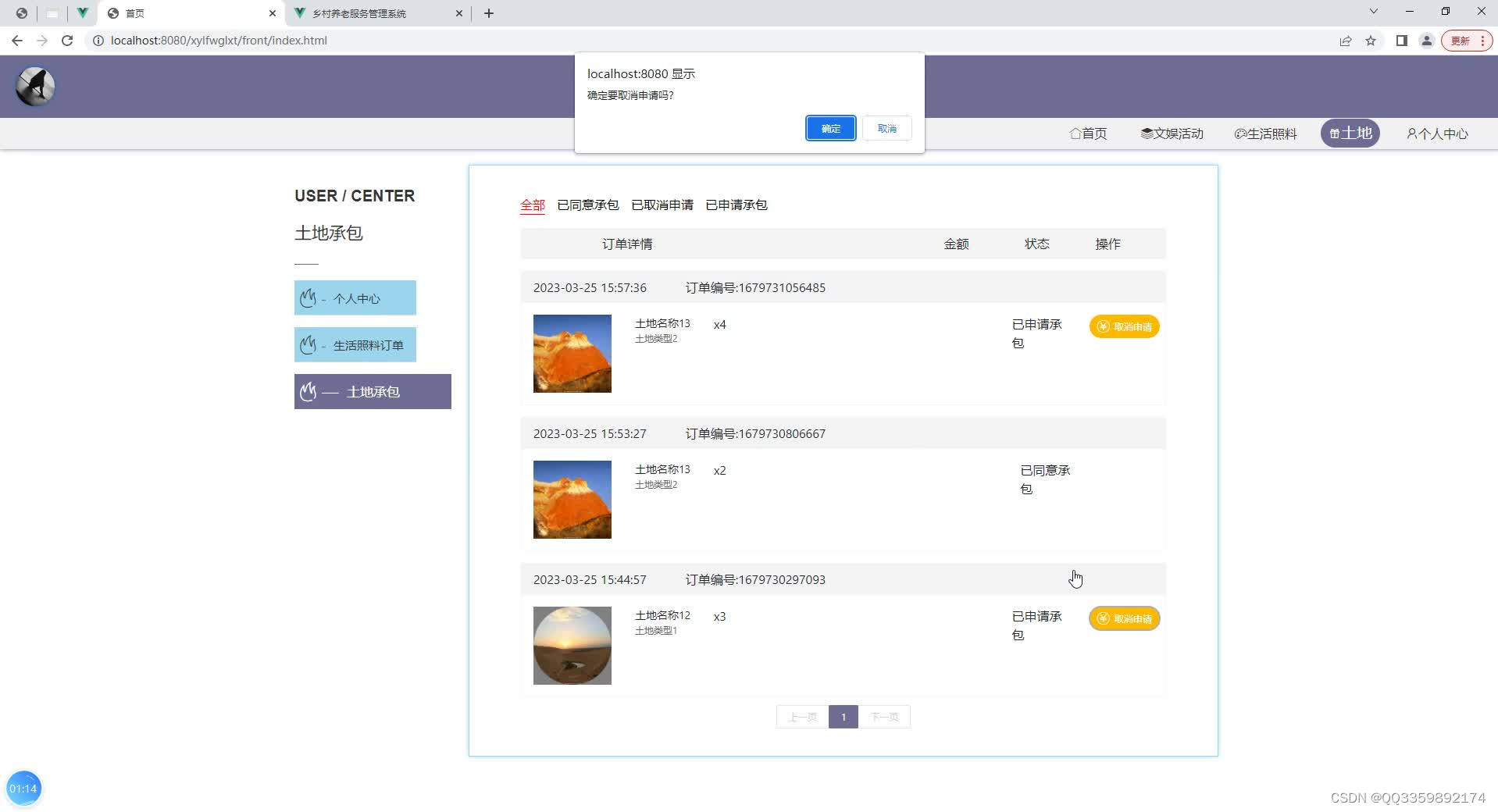Select page 1 in pagination

point(844,717)
